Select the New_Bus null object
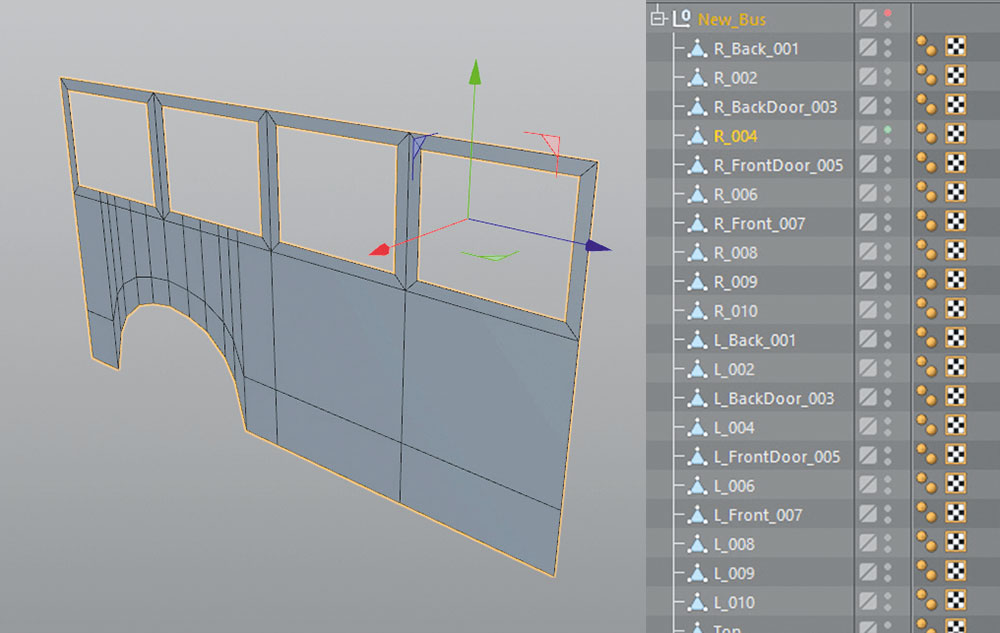1000x633 pixels. [732, 20]
